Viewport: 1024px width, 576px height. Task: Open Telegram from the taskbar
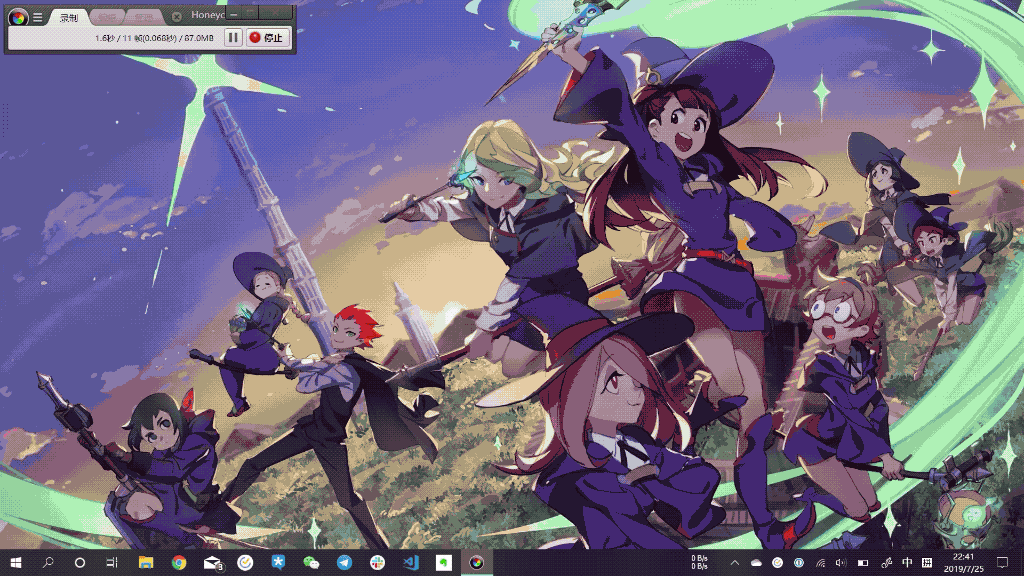point(344,562)
